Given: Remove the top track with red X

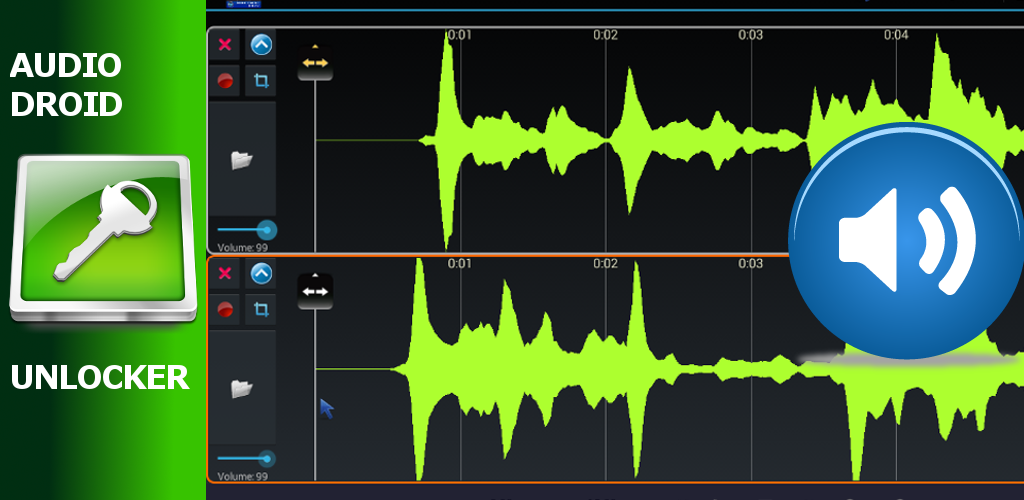Looking at the screenshot, I should click(225, 45).
